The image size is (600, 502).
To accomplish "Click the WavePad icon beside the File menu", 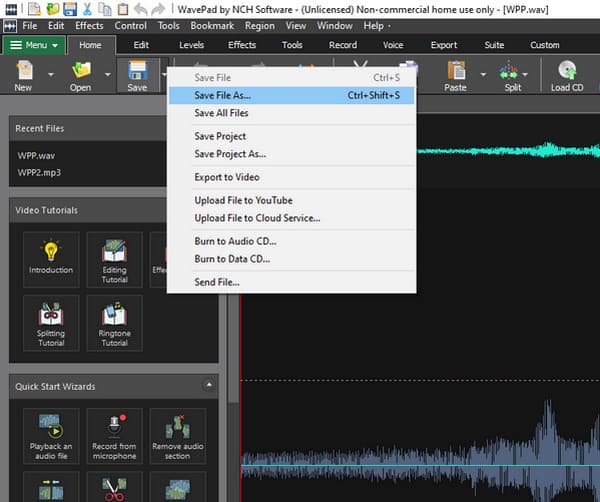I will tap(10, 26).
